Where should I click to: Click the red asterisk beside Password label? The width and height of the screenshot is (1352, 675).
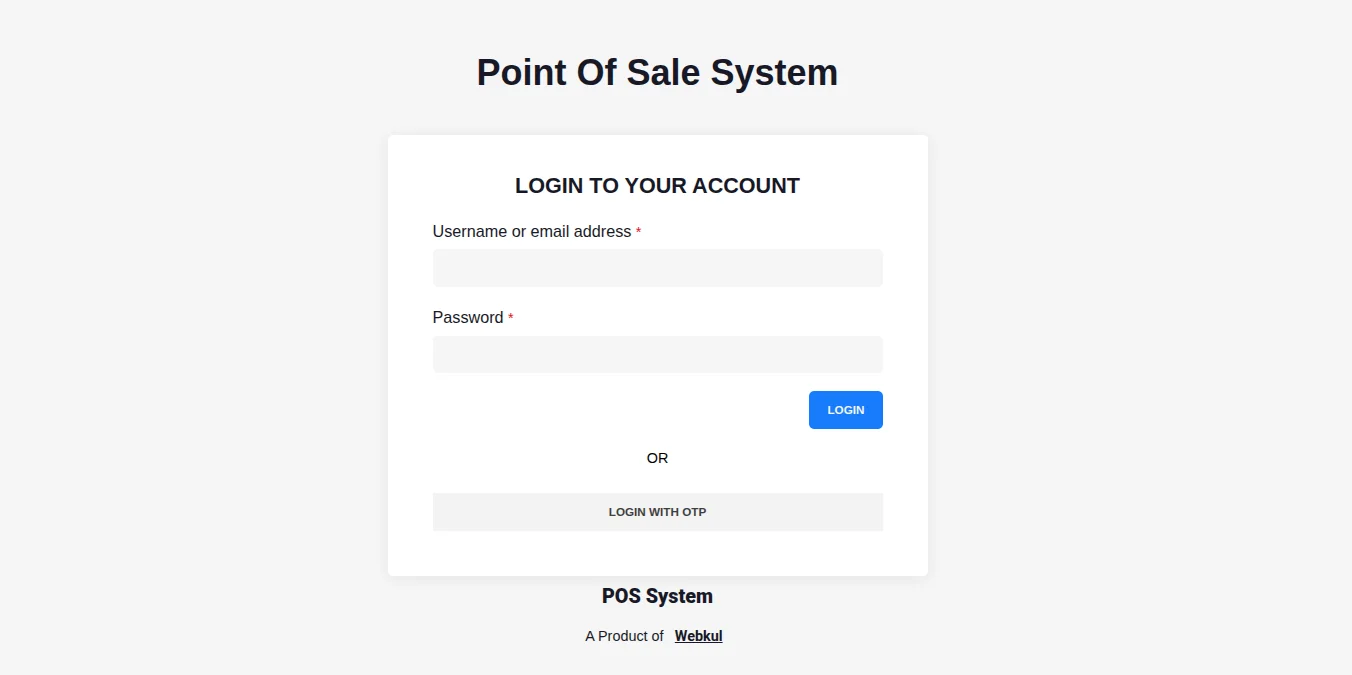coord(511,317)
